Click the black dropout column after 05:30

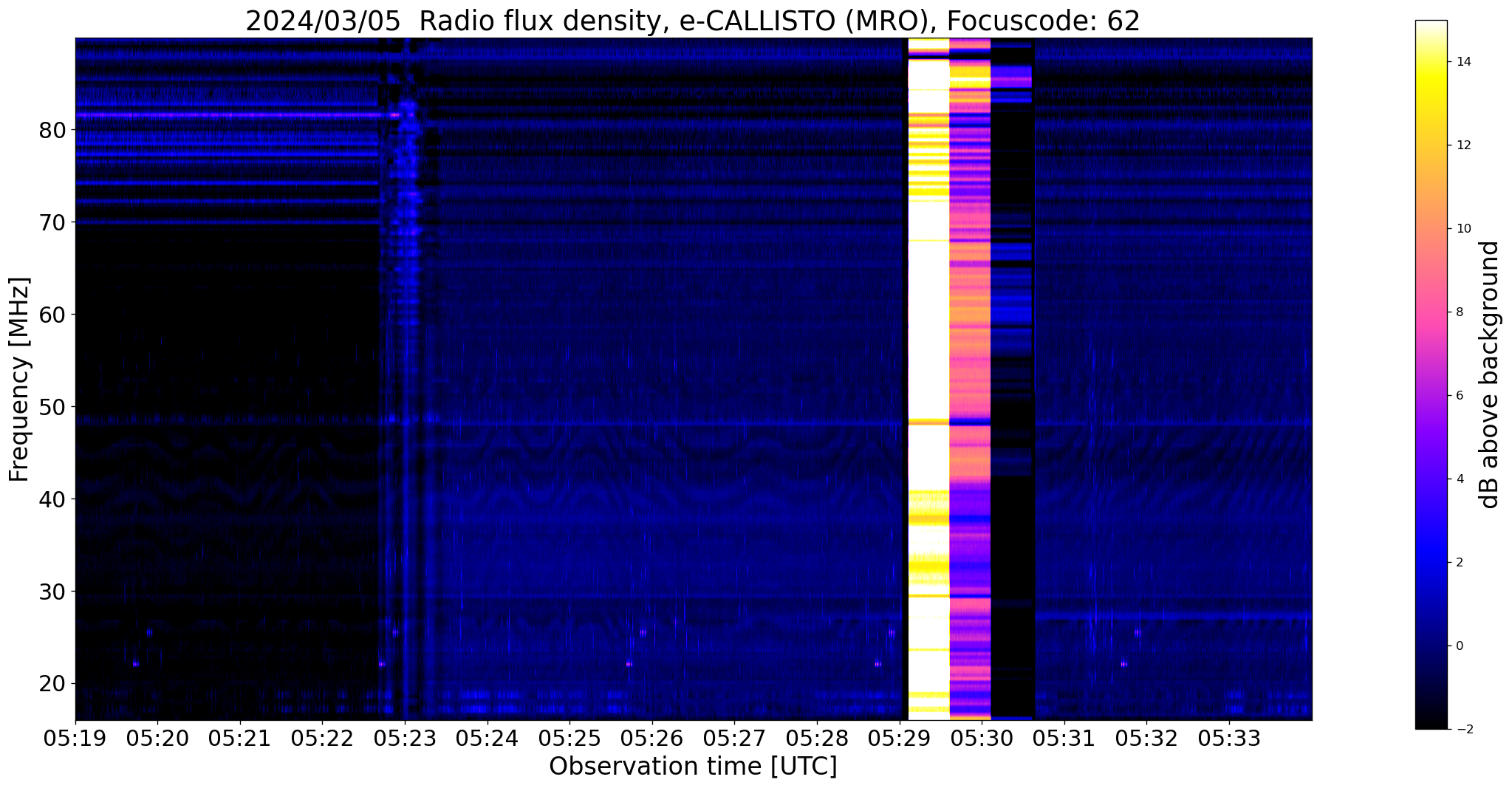pyautogui.click(x=1012, y=379)
